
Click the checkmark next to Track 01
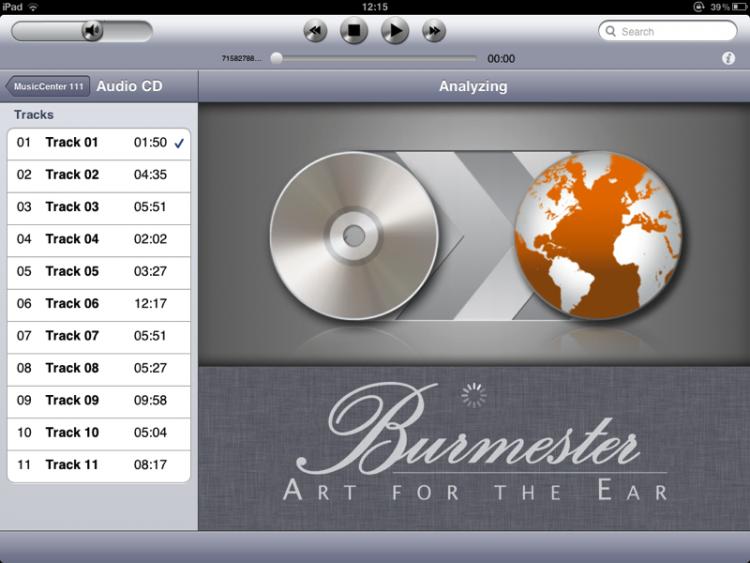(179, 143)
